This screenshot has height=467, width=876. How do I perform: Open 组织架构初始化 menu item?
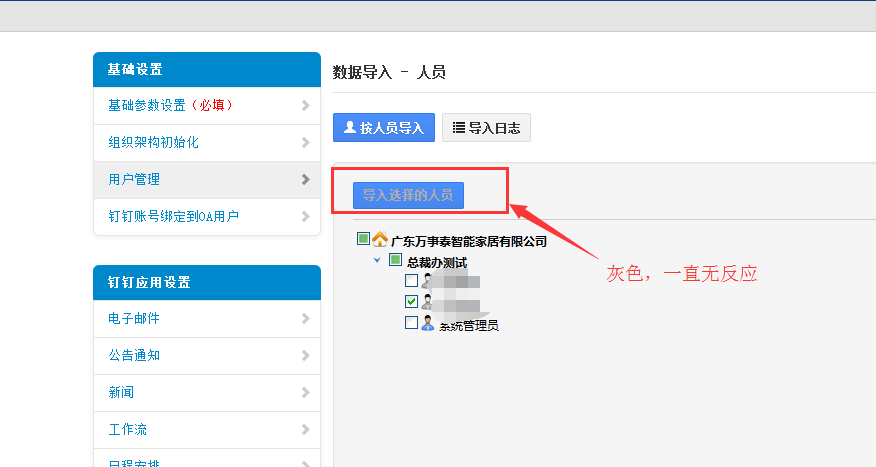click(207, 142)
